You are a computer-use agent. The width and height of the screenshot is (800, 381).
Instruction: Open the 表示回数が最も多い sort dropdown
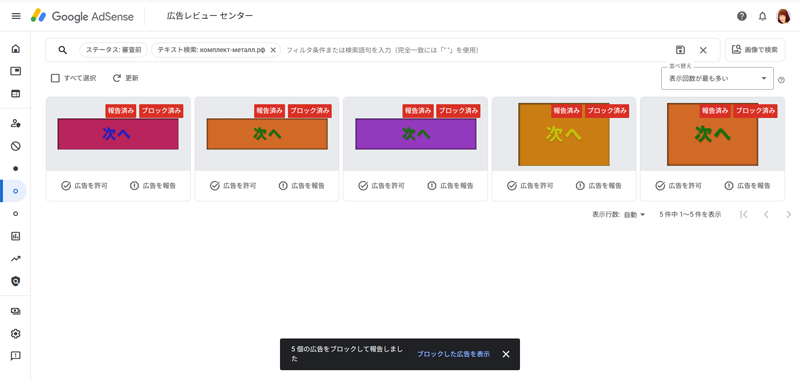point(717,79)
